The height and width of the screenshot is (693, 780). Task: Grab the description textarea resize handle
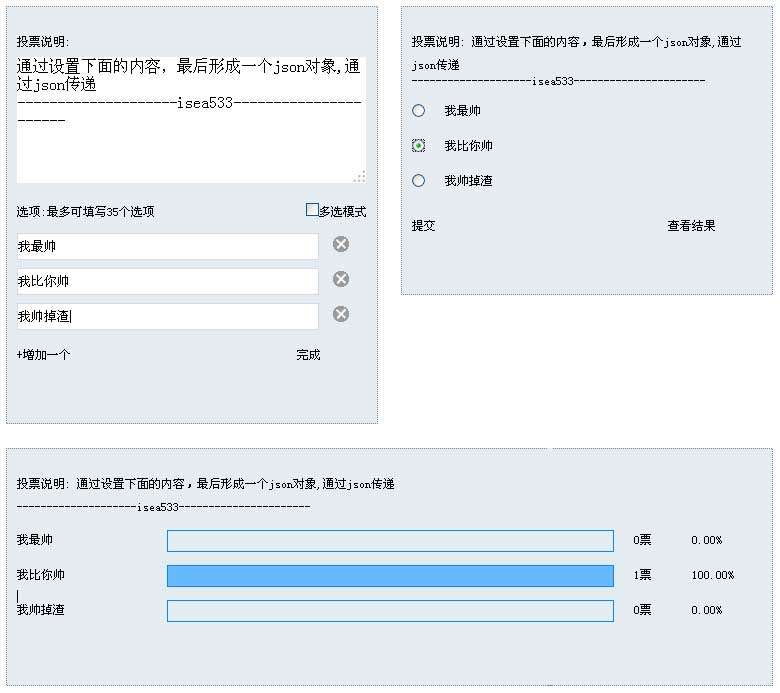359,177
